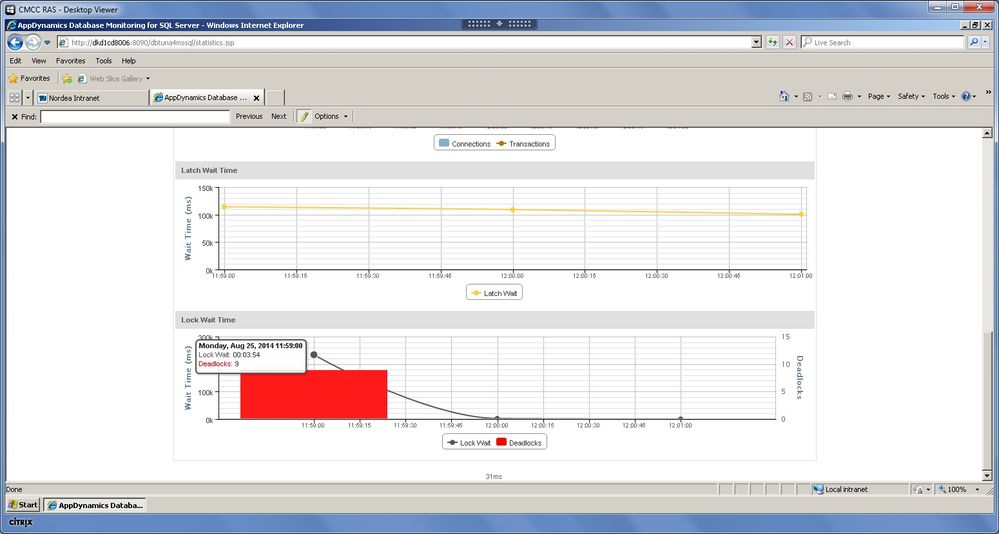This screenshot has height=534, width=999.
Task: Toggle Deadlocks series in the legend
Action: click(x=520, y=442)
